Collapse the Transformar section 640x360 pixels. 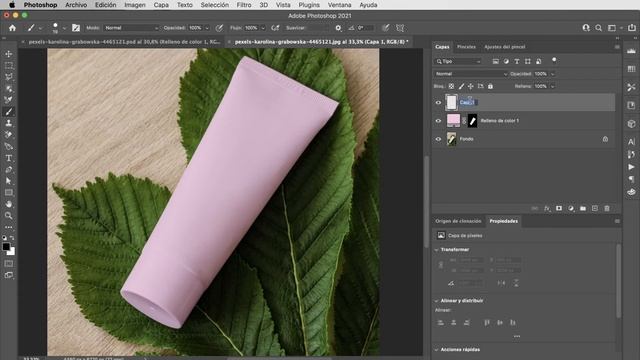pyautogui.click(x=436, y=249)
